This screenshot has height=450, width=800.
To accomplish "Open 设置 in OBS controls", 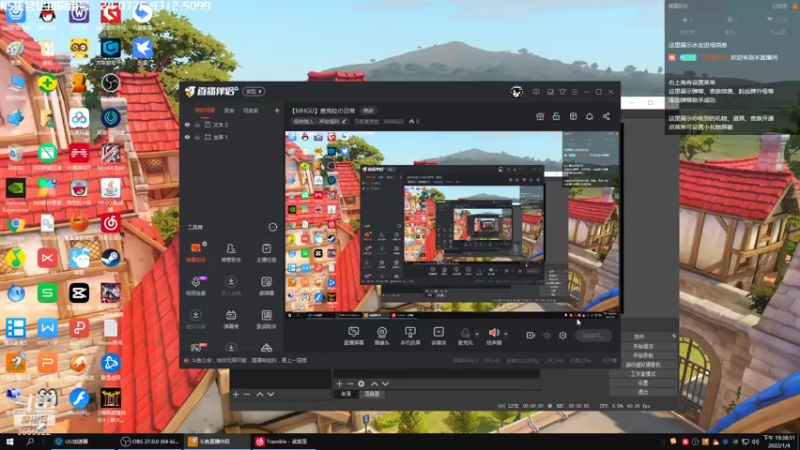I will [x=643, y=383].
